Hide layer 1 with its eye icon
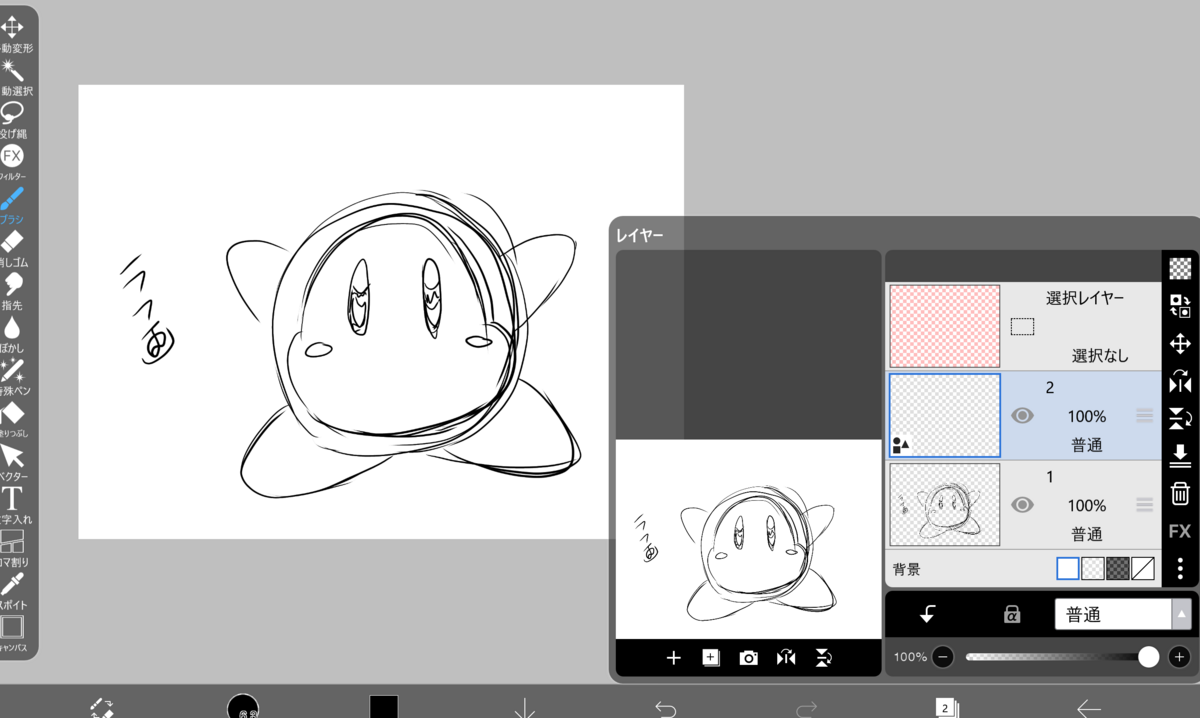Viewport: 1200px width, 718px height. click(1022, 505)
